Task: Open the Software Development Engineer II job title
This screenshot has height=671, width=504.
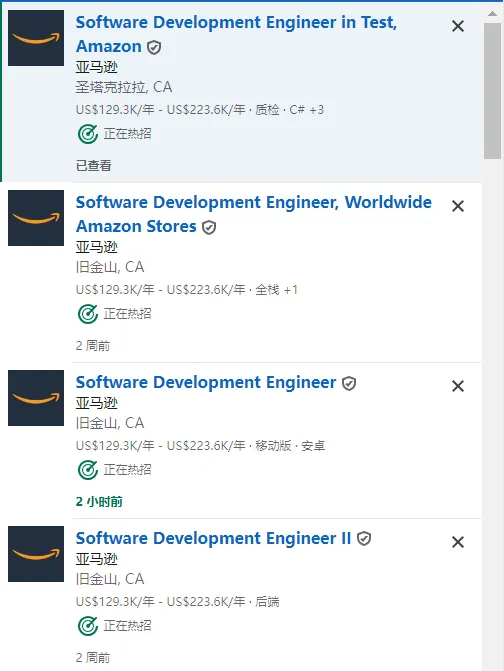Action: (213, 538)
